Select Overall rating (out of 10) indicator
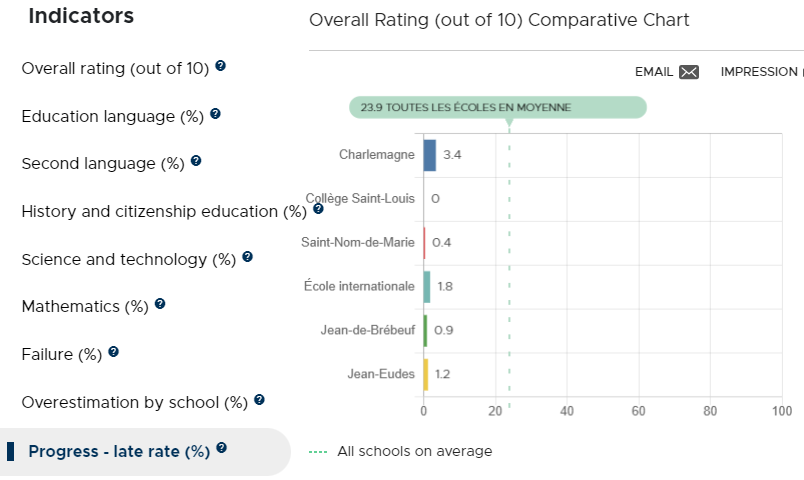Screen dimensions: 804x480 [x=115, y=68]
